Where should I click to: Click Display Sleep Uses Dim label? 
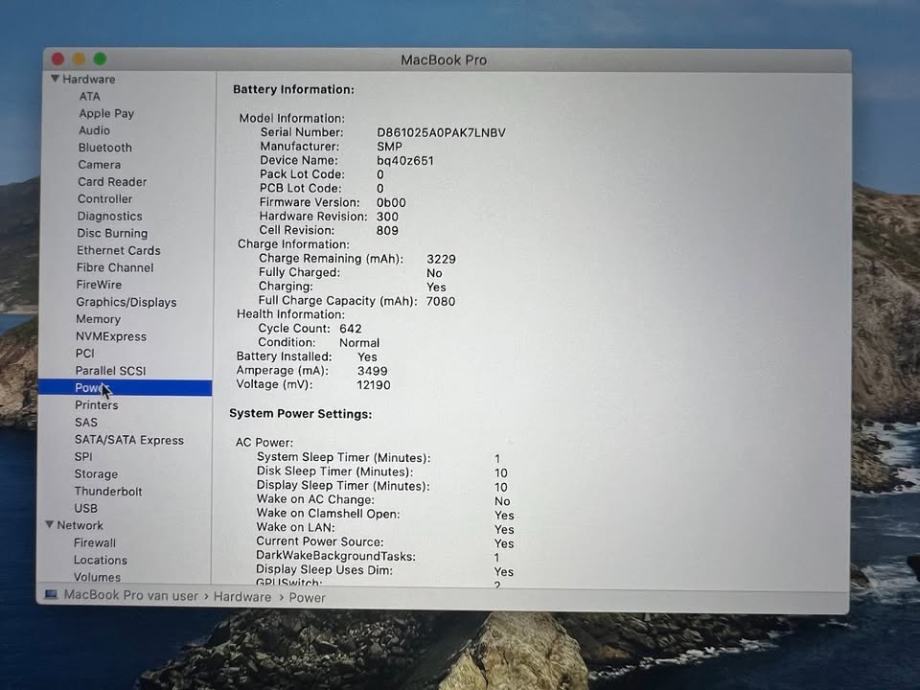[x=324, y=570]
